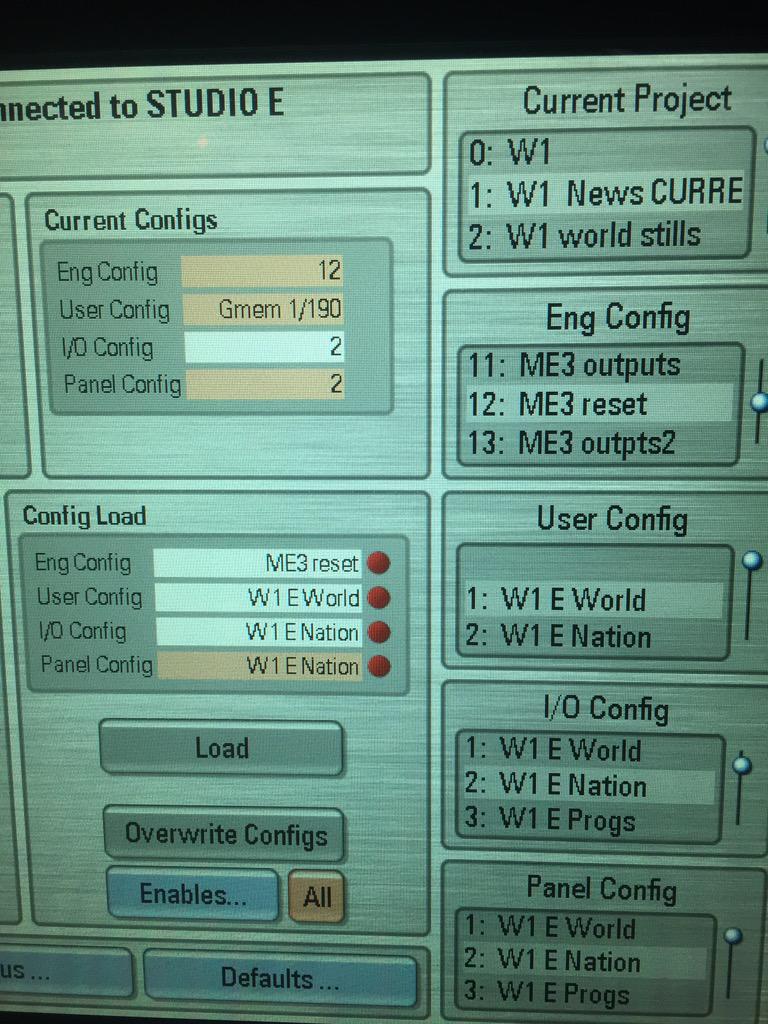Select Panel Config 2: W1 E Nation
The width and height of the screenshot is (768, 1024).
point(584,961)
